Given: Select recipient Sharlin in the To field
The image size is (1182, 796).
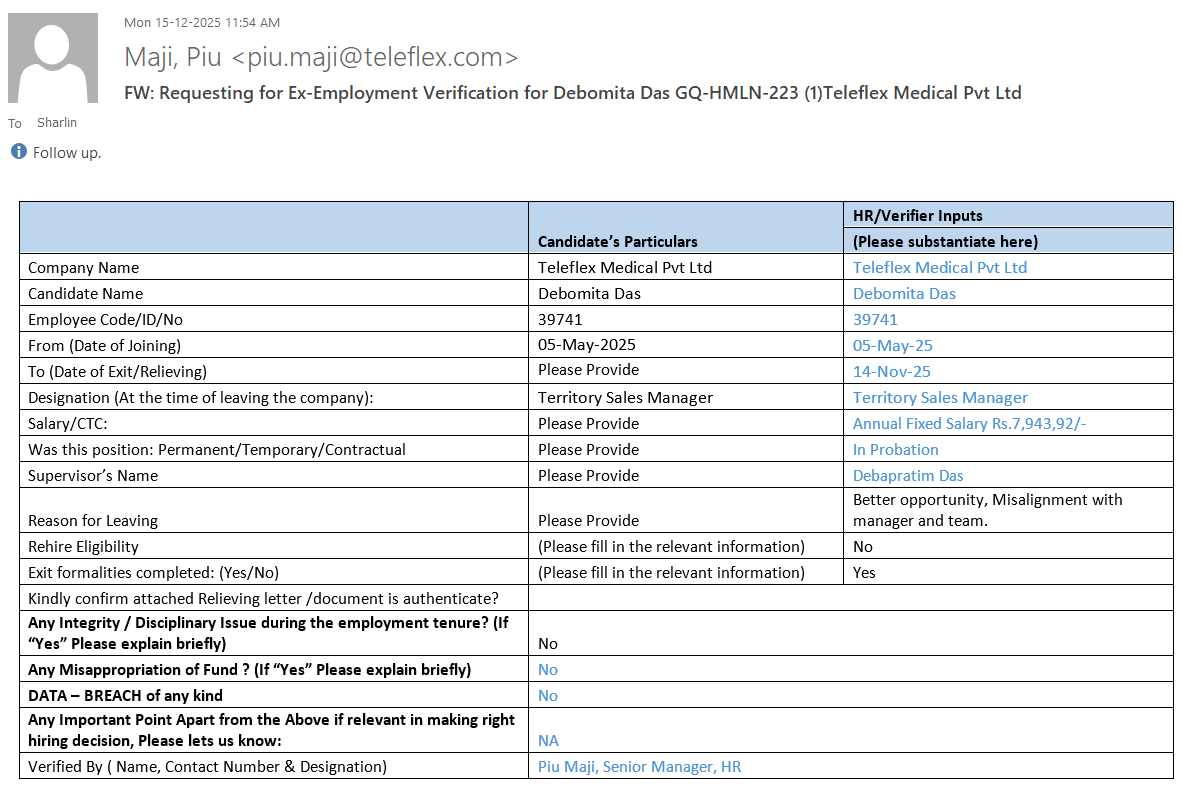Looking at the screenshot, I should [56, 123].
